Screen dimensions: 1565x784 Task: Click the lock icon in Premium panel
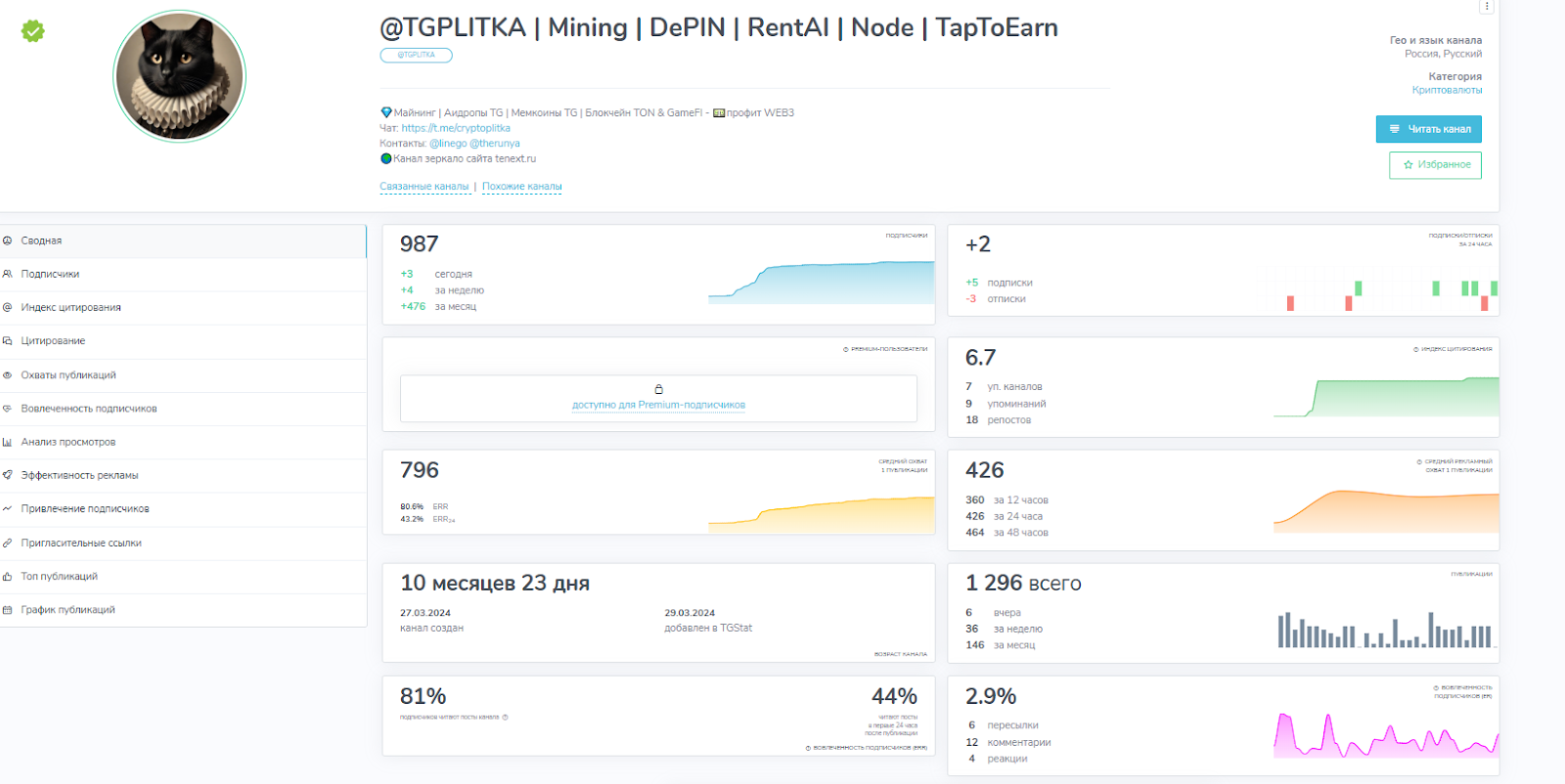pos(658,389)
